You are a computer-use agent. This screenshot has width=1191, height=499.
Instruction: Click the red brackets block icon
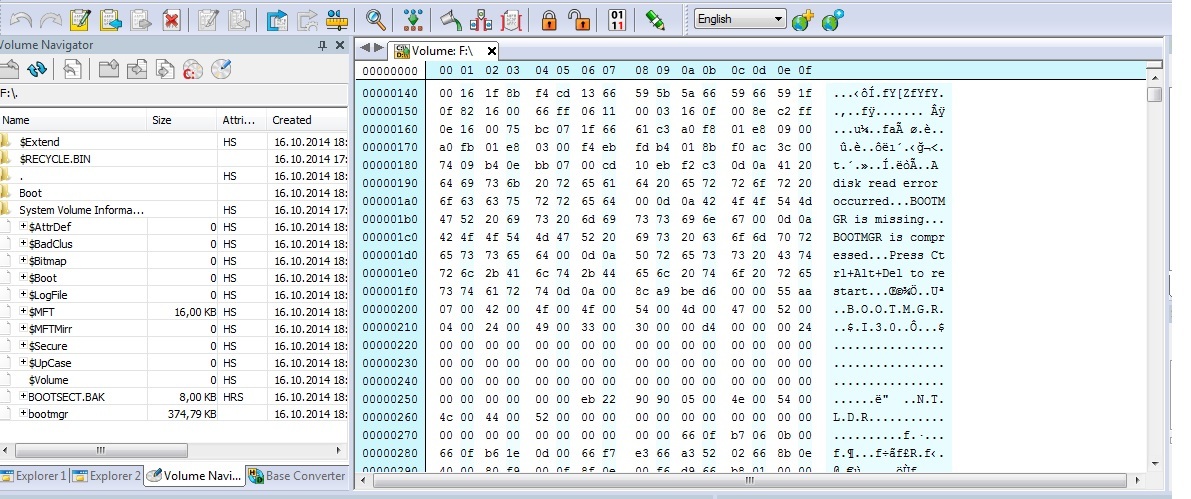[x=511, y=20]
